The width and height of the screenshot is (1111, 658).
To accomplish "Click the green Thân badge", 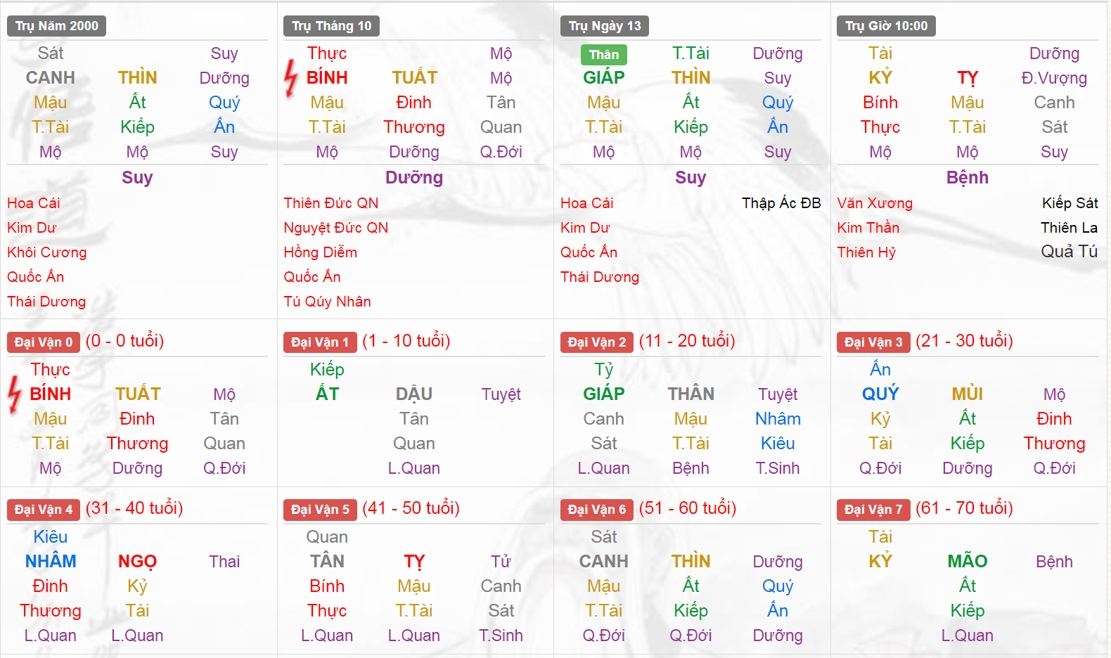I will tap(604, 55).
